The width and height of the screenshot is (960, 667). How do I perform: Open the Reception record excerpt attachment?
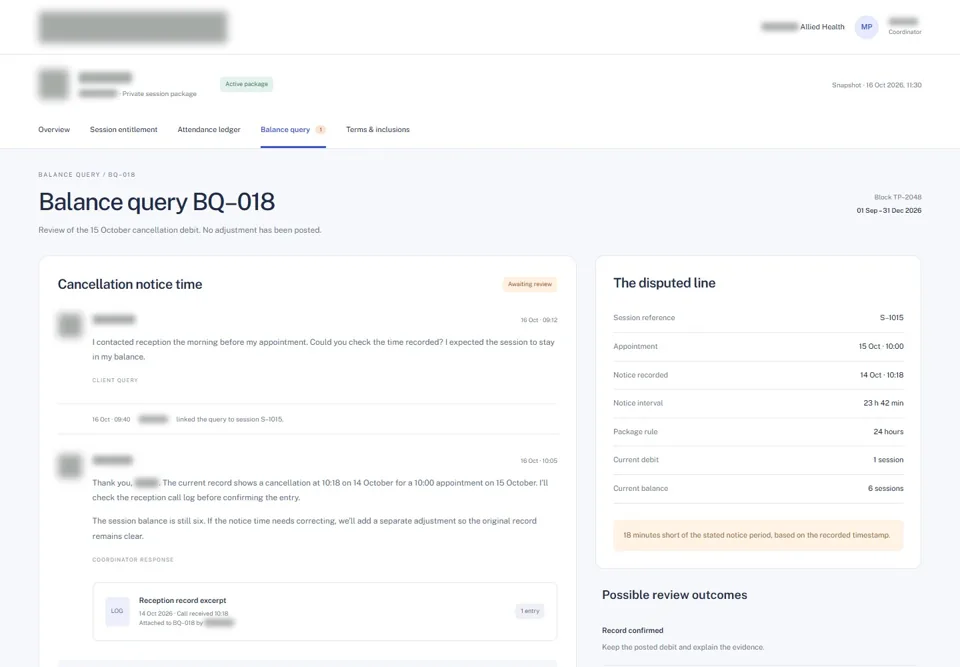[x=325, y=611]
